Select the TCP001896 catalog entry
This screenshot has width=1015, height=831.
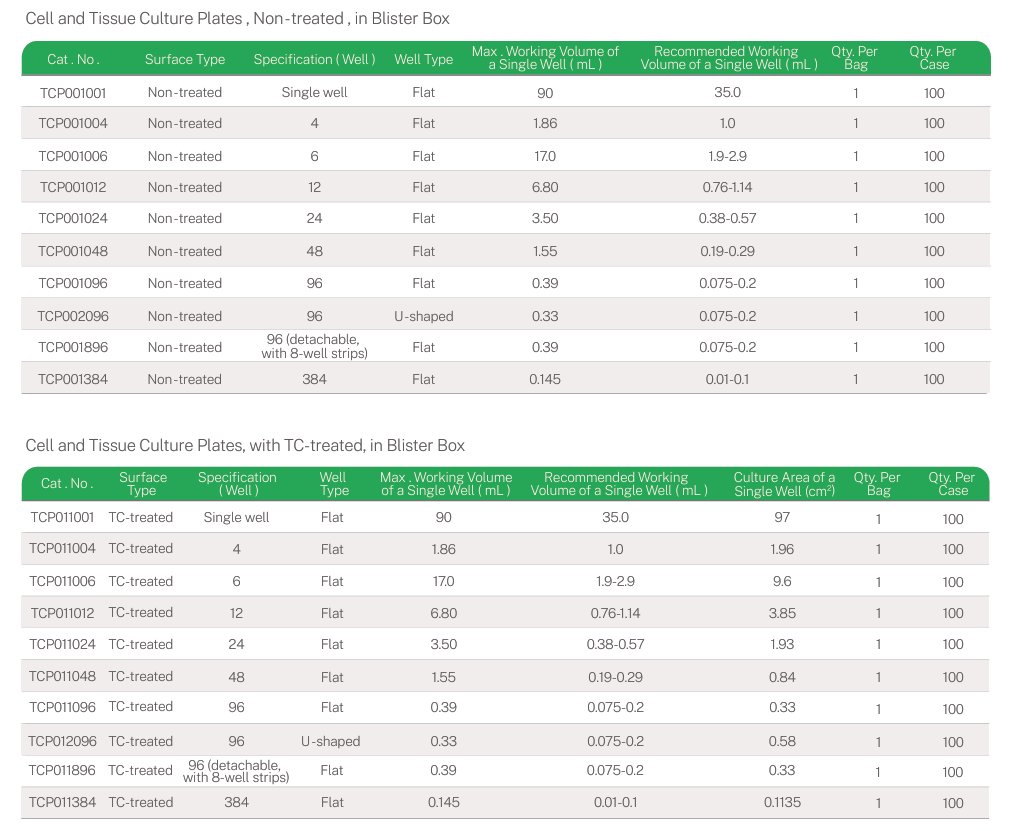73,347
